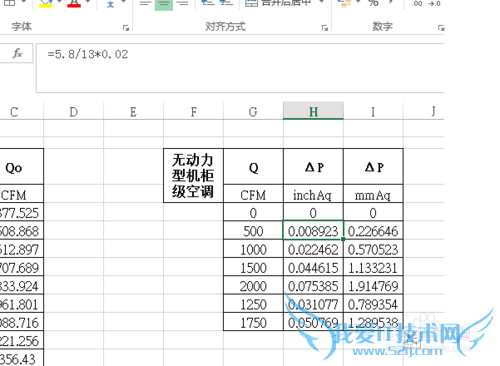Select the cell containing 500

[x=253, y=230]
